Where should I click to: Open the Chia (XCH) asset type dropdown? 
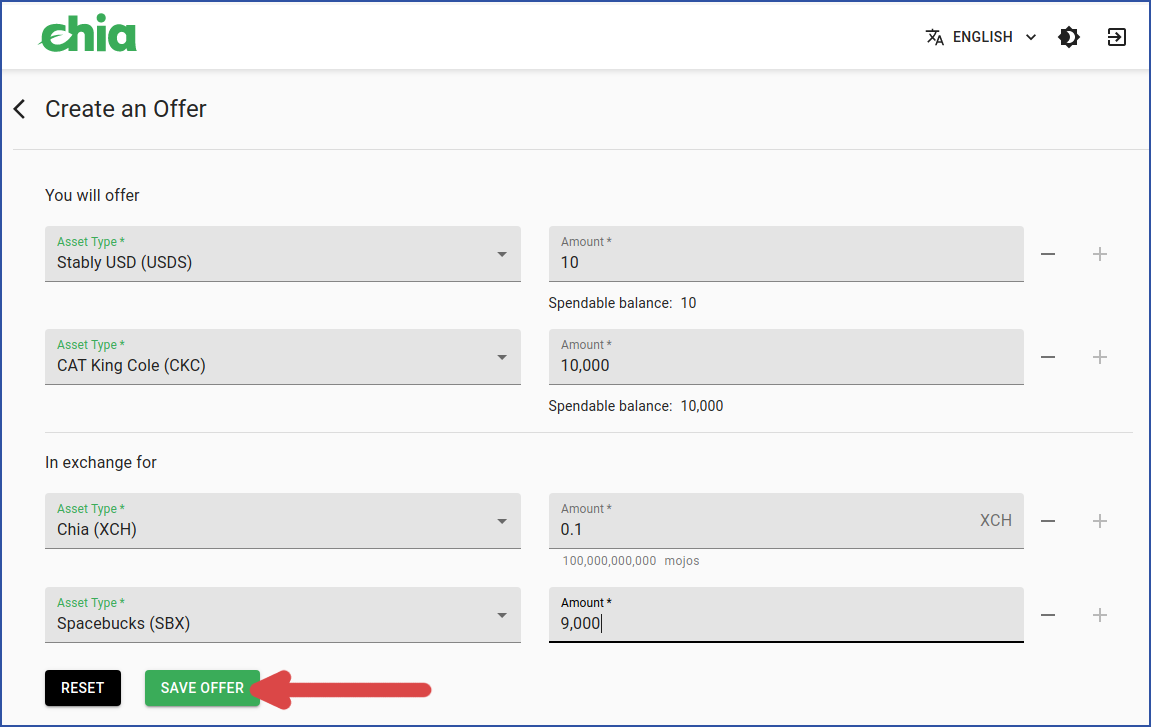pos(283,521)
